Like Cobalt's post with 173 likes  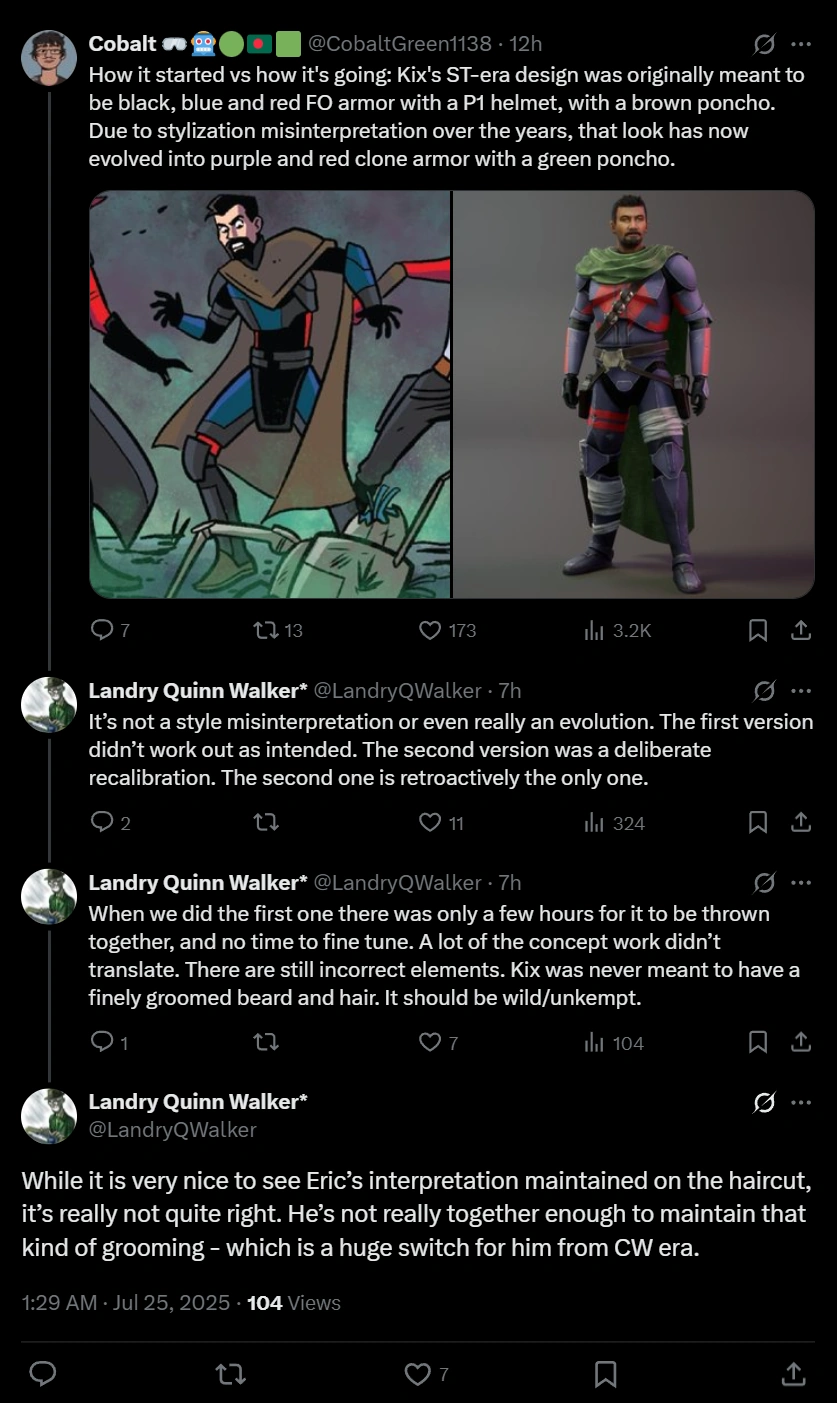pyautogui.click(x=430, y=630)
